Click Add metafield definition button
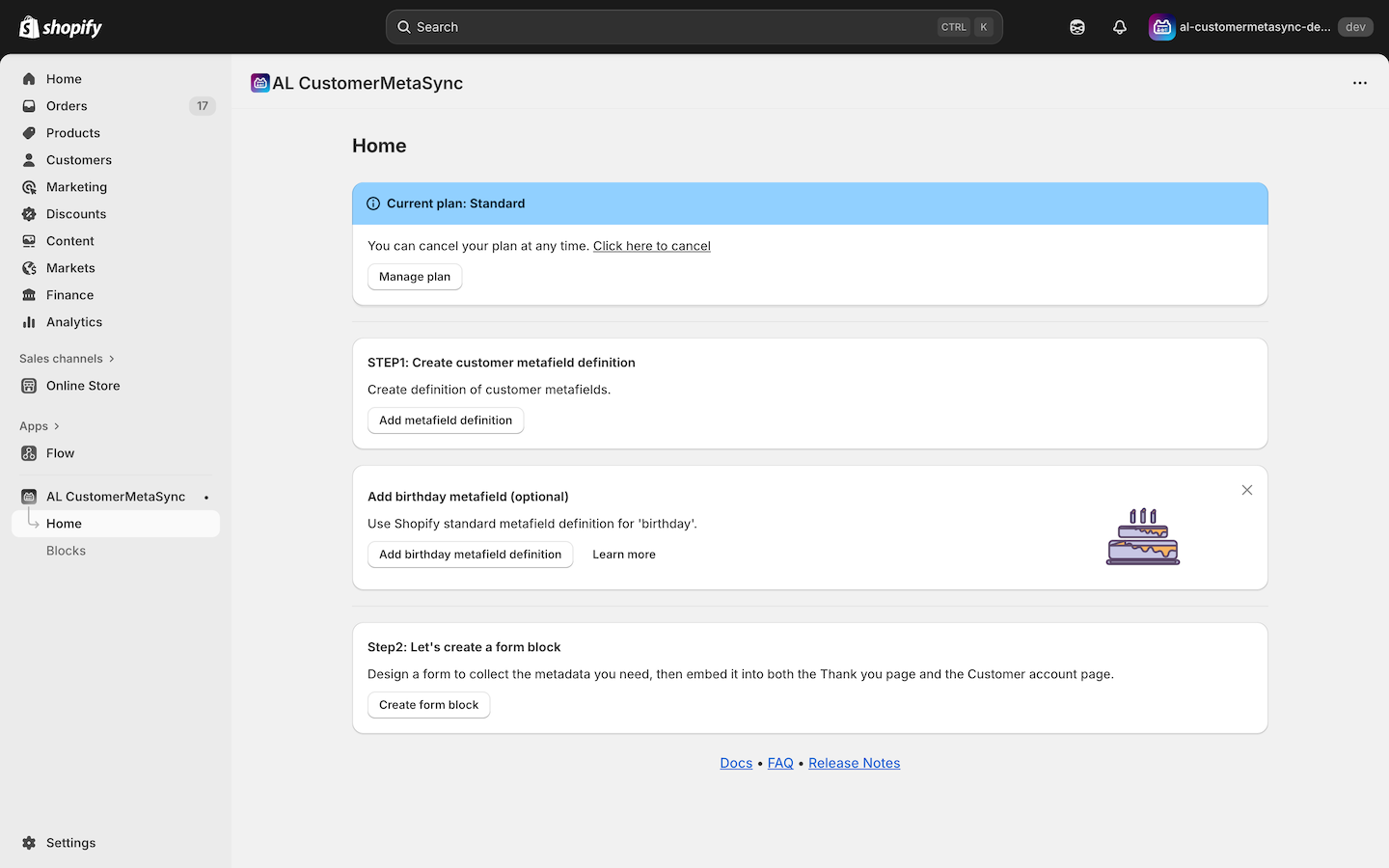Image resolution: width=1389 pixels, height=868 pixels. 446,420
